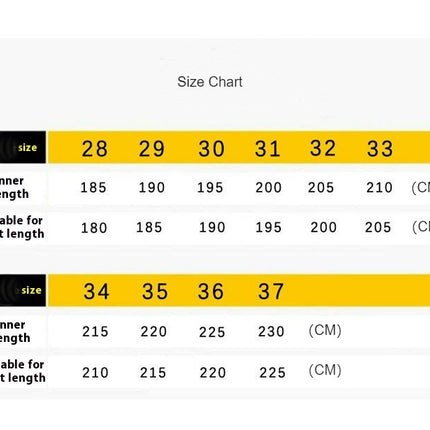Click the lower black size label
Screen dimensions: 430x430
[23, 290]
